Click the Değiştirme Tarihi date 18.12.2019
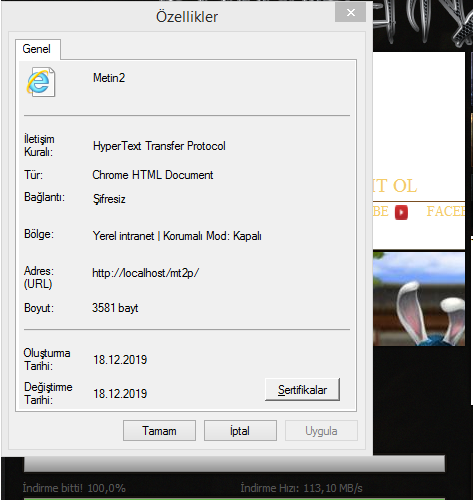473x500 pixels. coord(120,394)
